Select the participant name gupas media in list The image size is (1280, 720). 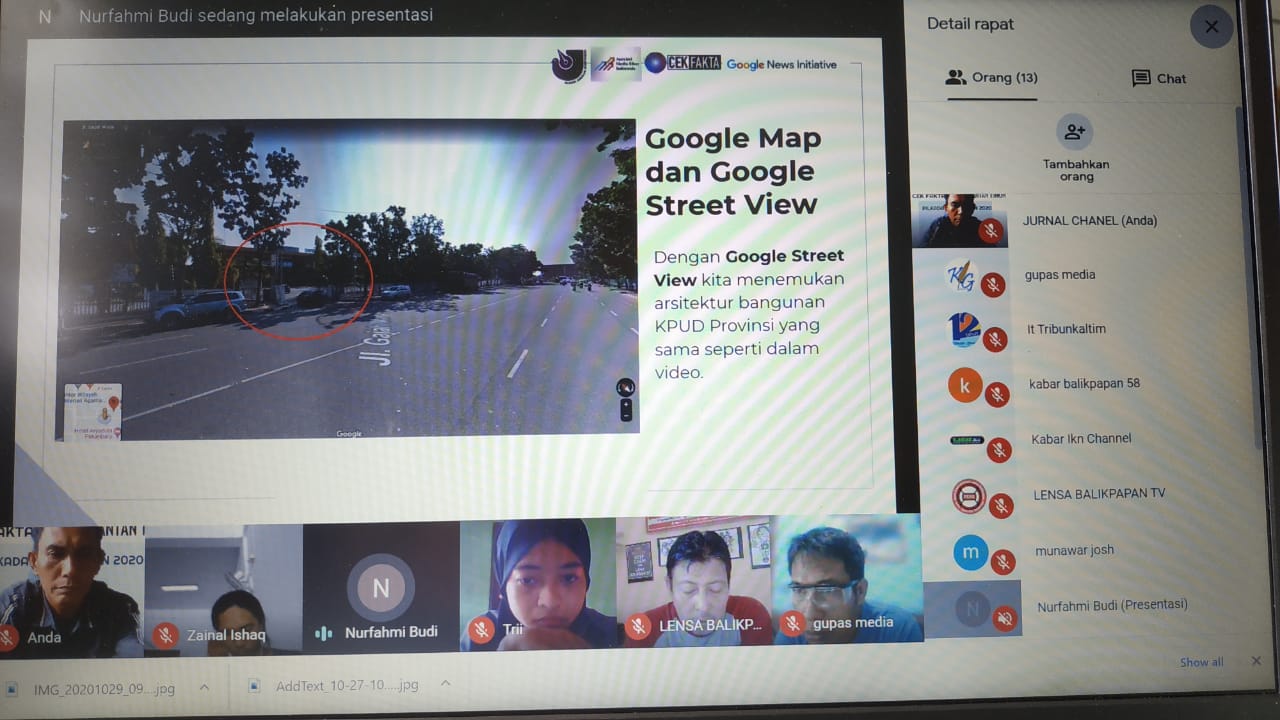[x=1060, y=275]
